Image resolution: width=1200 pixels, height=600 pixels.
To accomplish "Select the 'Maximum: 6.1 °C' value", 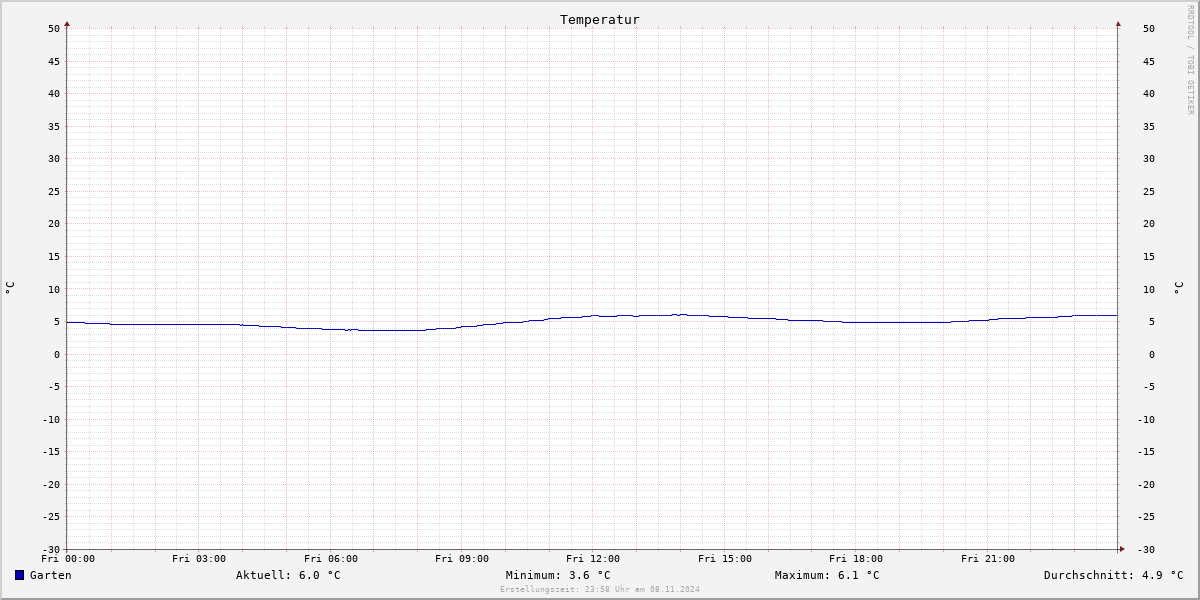I will point(827,575).
